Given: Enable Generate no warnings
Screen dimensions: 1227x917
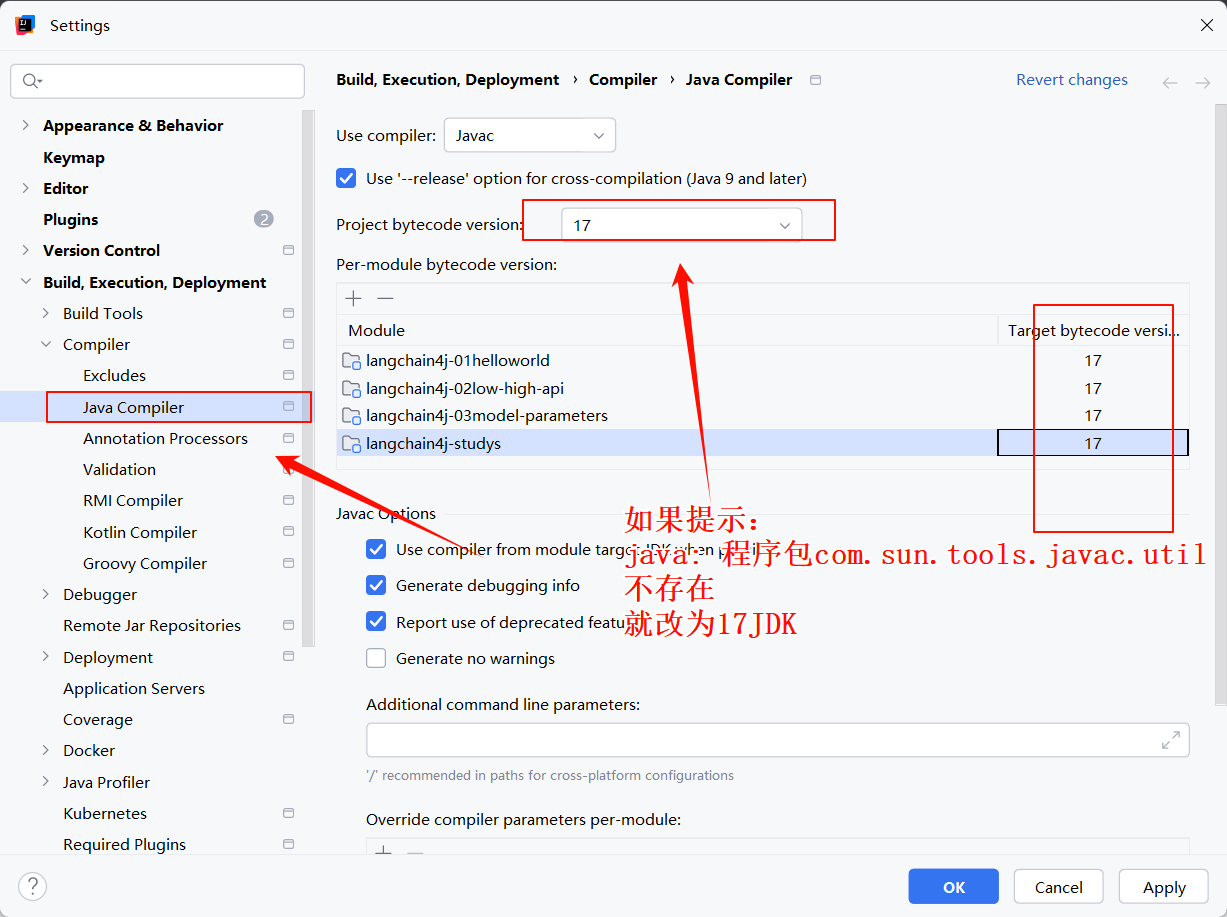Looking at the screenshot, I should pos(376,658).
